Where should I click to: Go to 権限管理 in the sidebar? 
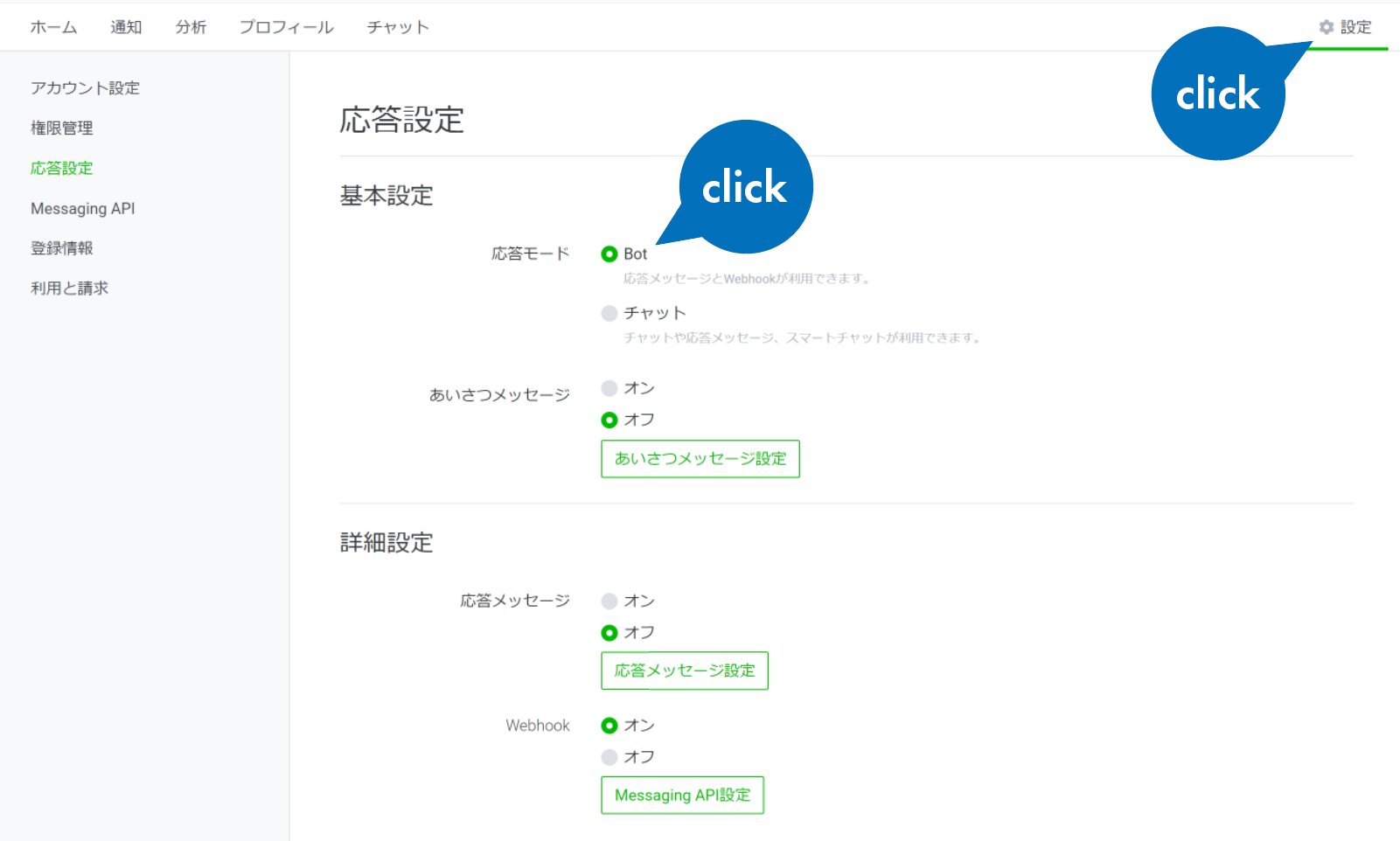click(61, 129)
